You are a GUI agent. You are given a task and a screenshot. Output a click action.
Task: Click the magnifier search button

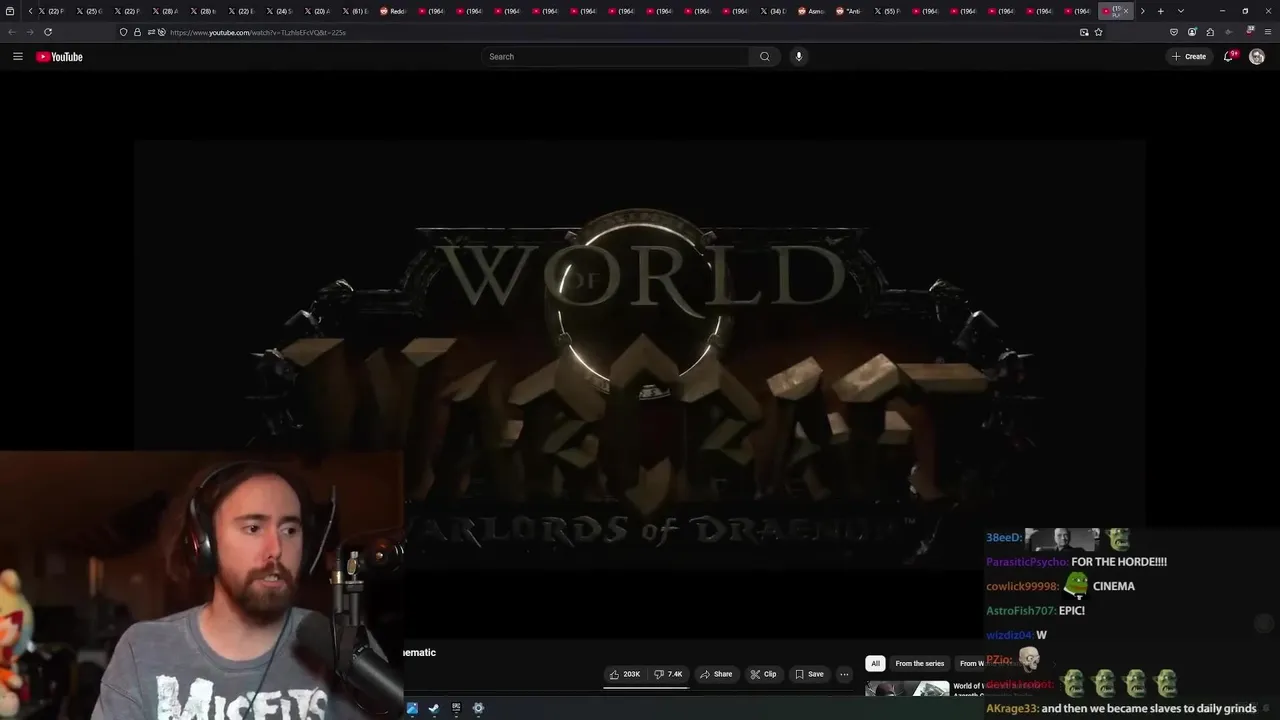765,57
